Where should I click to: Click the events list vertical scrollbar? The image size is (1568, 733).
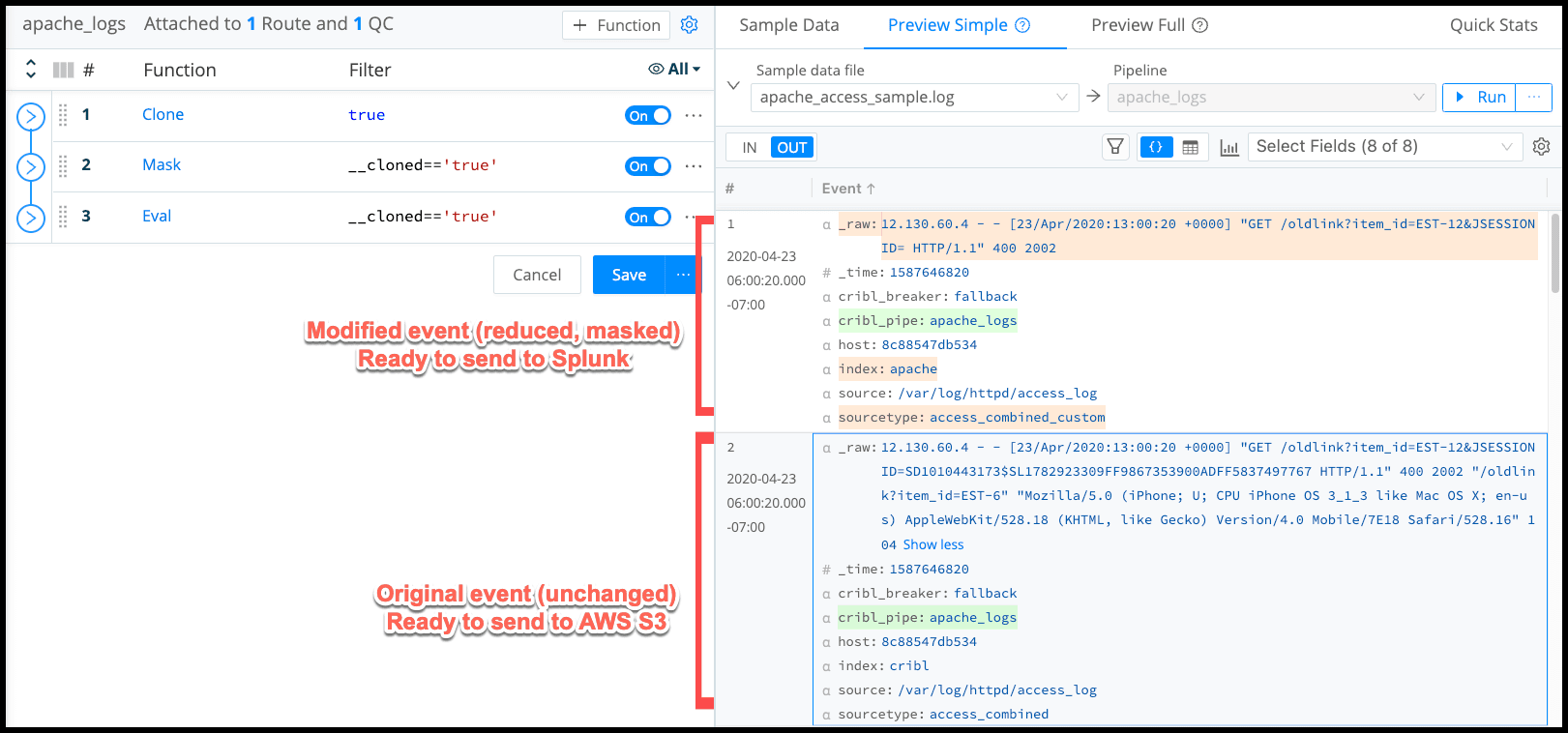(1554, 253)
